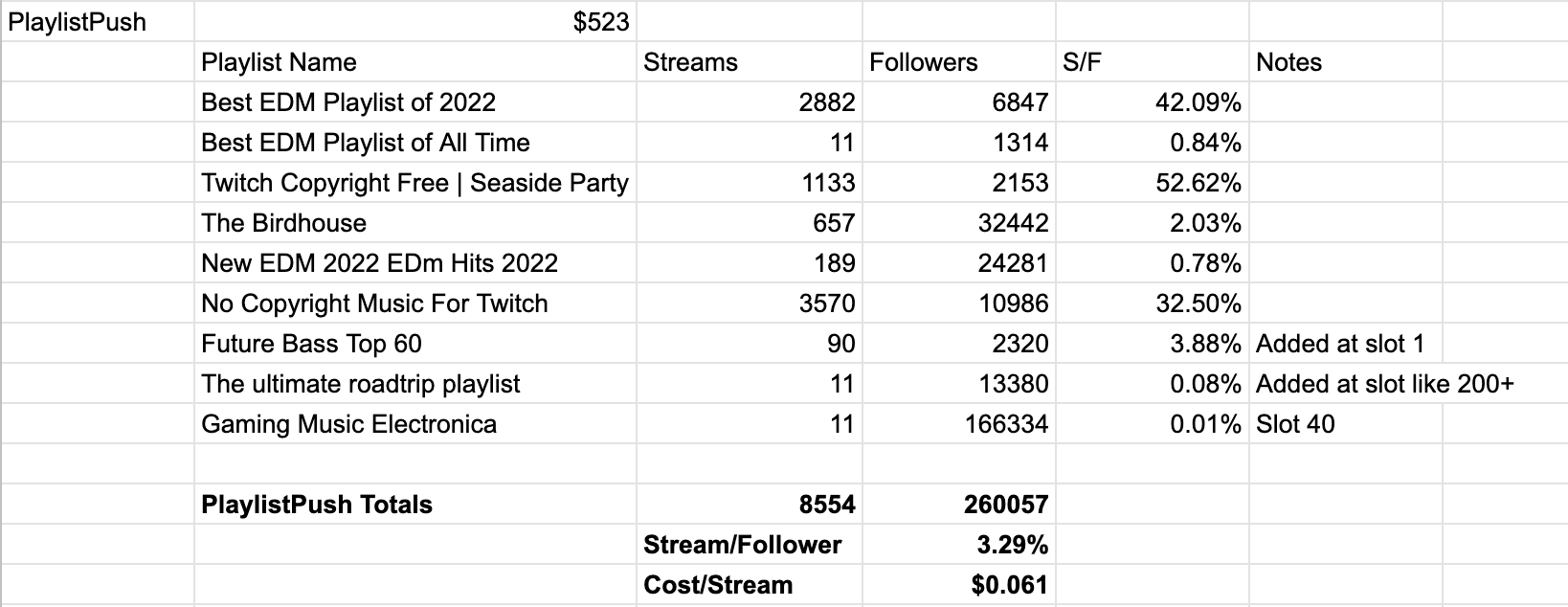This screenshot has width=1568, height=607.
Task: Select the Playlist Name header cell
Action: (415, 62)
